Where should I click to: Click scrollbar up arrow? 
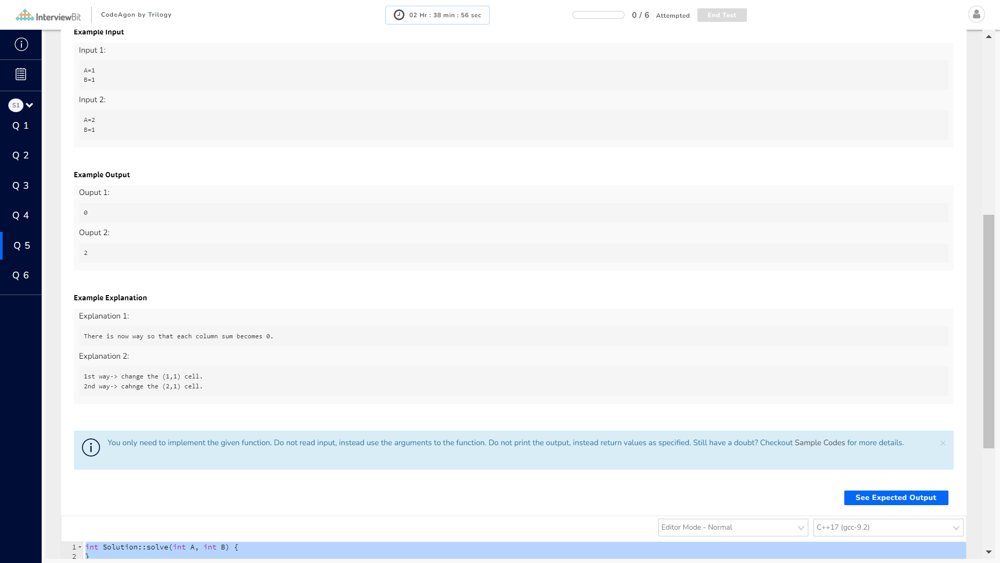(x=989, y=37)
